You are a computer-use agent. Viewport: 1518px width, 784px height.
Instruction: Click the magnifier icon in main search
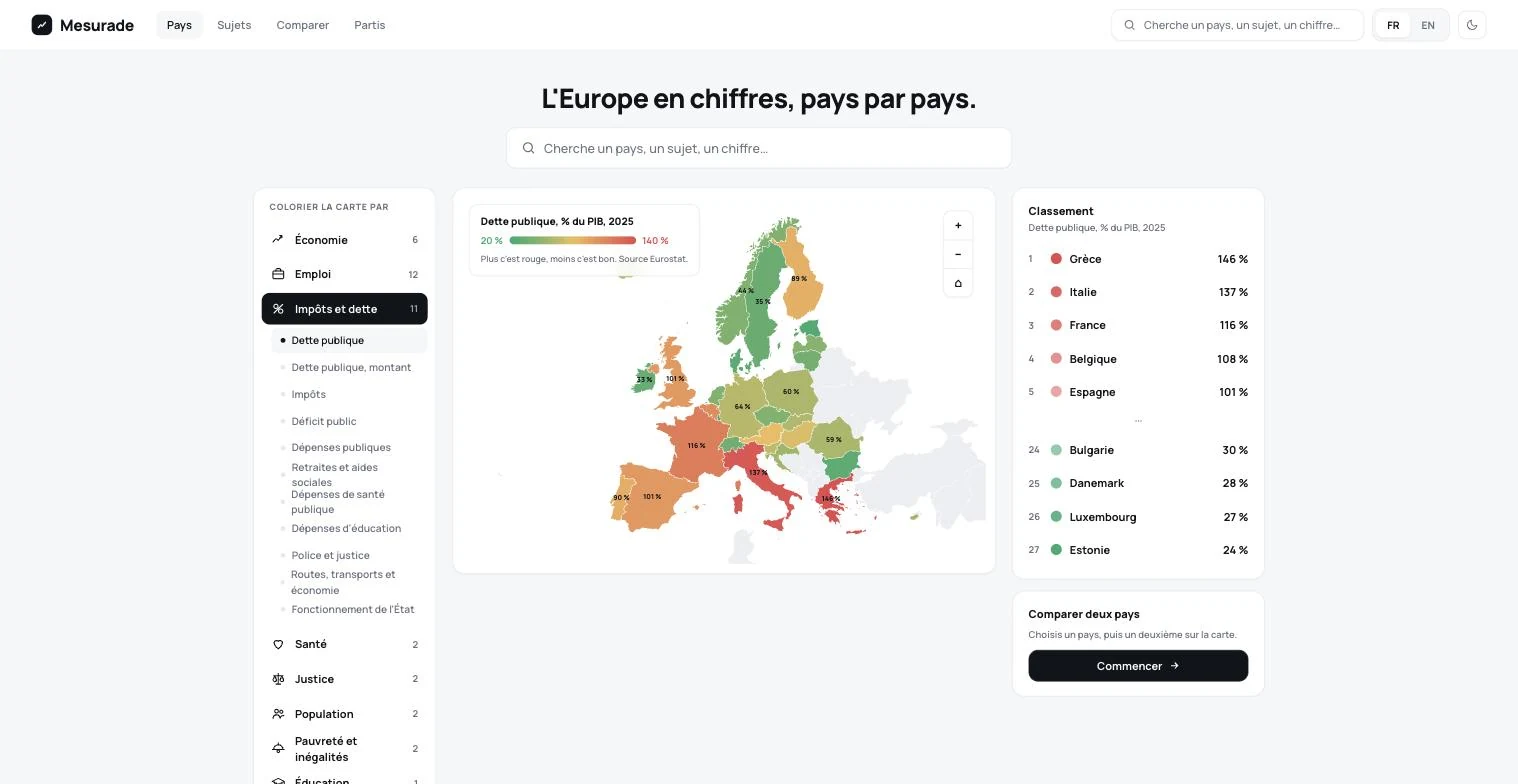point(528,148)
